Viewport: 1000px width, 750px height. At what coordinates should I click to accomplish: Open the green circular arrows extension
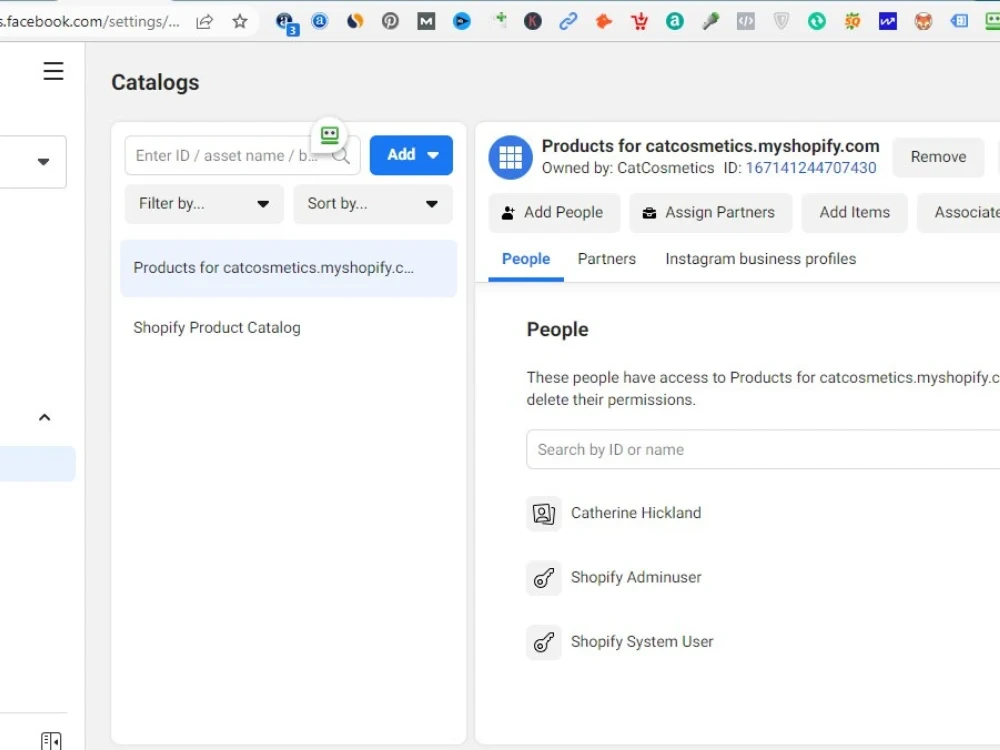click(816, 22)
